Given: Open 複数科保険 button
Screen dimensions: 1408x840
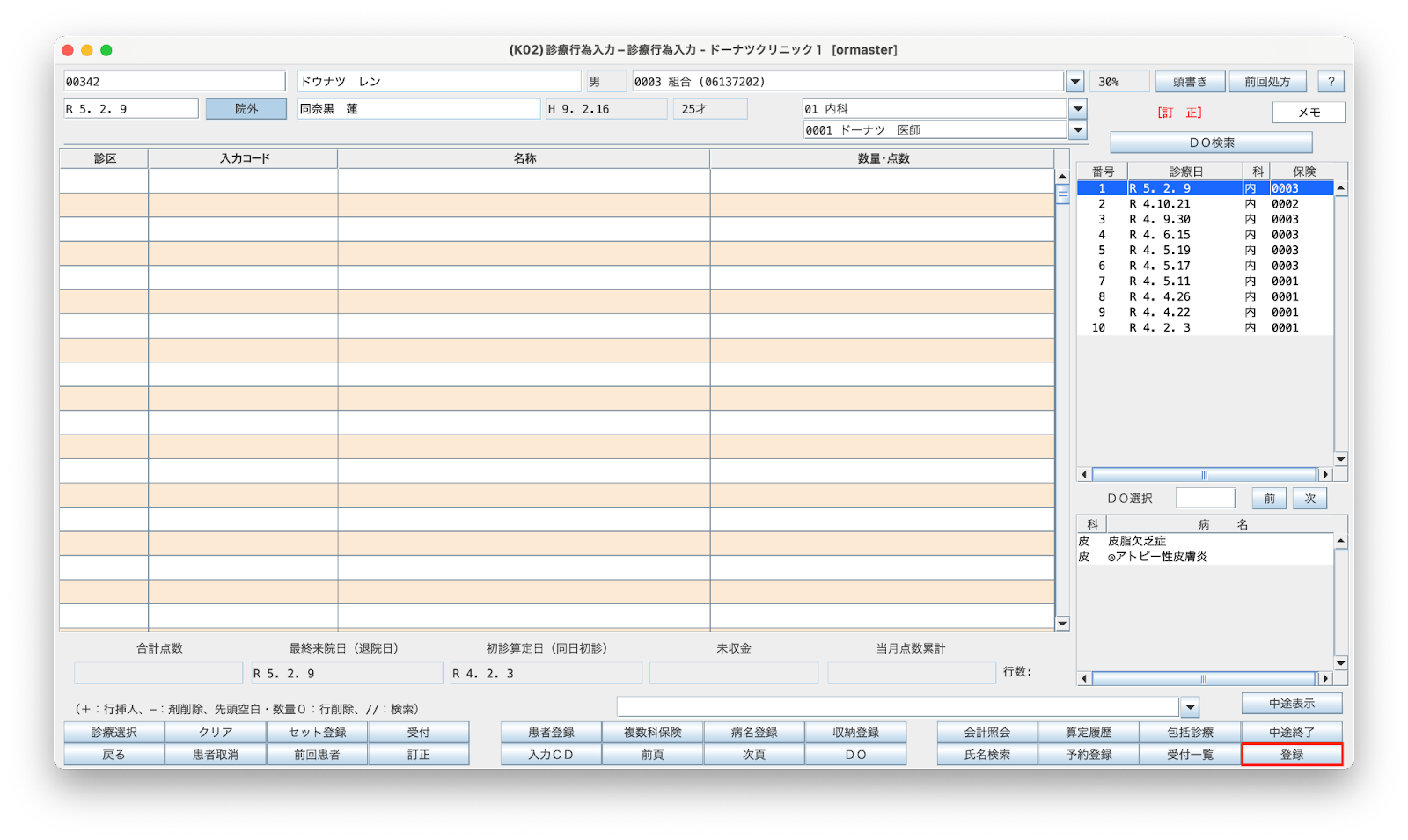Looking at the screenshot, I should (x=653, y=732).
